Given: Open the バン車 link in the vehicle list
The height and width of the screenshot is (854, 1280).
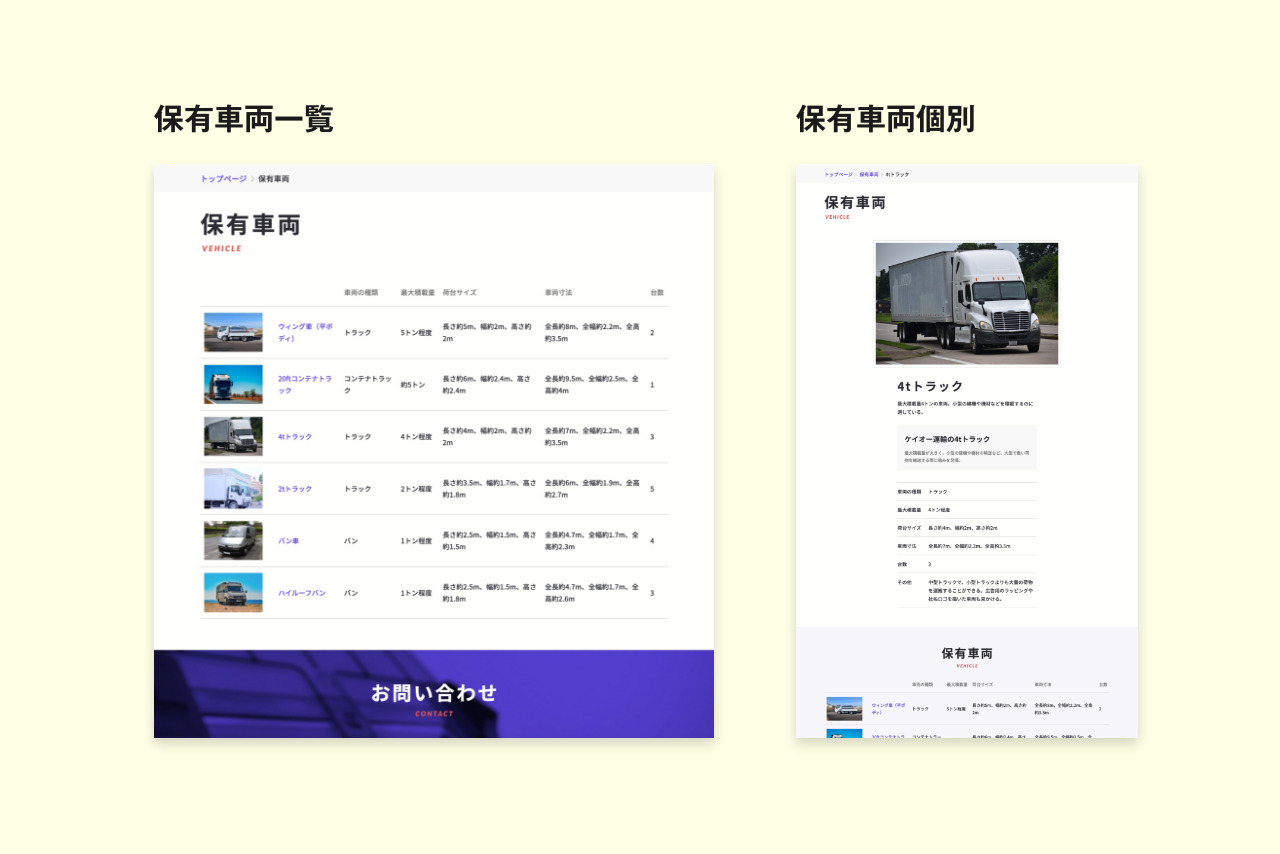Looking at the screenshot, I should 288,541.
